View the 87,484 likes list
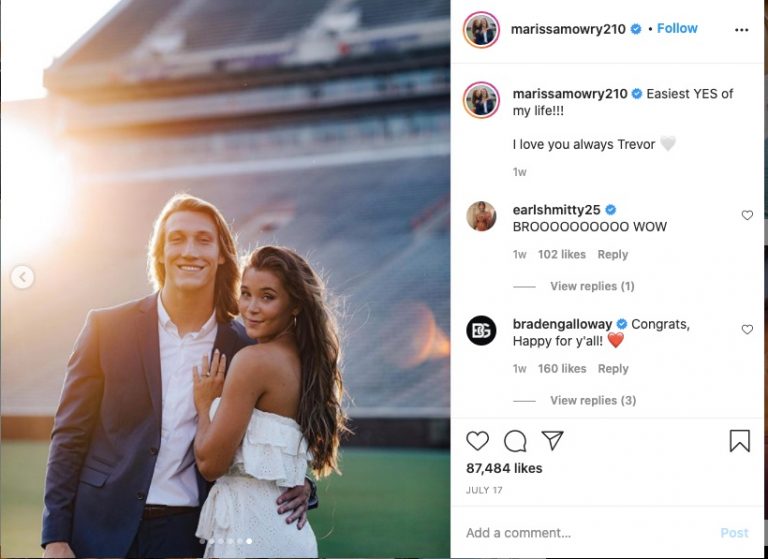 point(504,468)
